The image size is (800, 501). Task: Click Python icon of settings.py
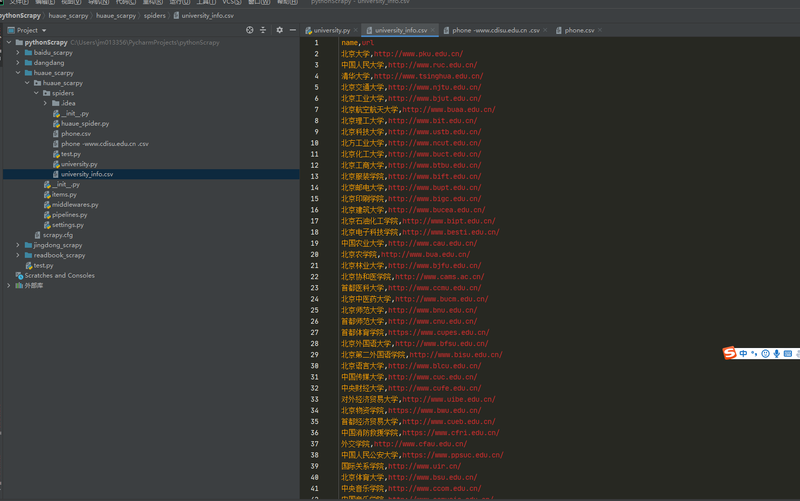click(47, 225)
